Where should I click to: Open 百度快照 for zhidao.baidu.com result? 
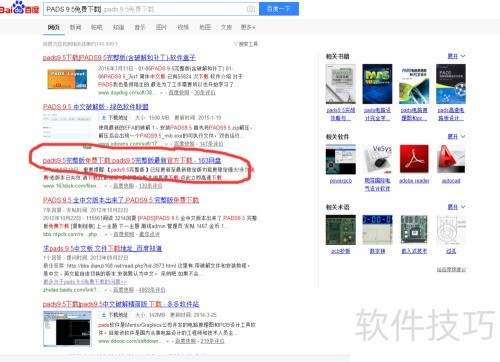point(124,290)
